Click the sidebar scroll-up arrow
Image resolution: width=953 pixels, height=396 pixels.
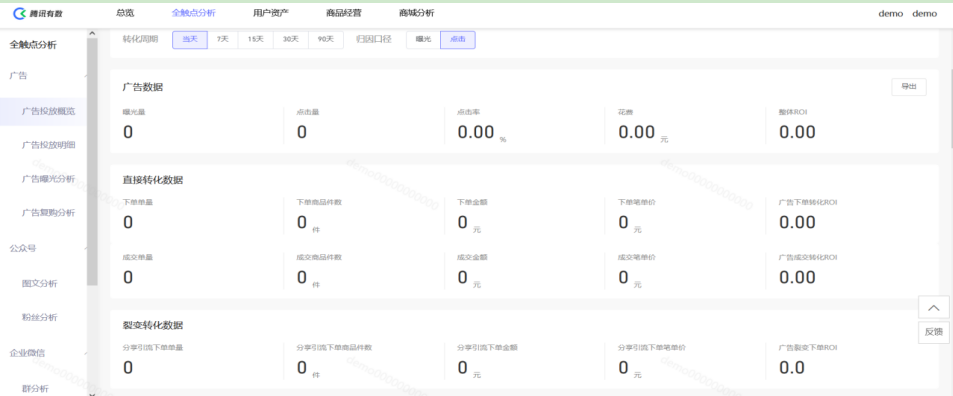tap(92, 33)
